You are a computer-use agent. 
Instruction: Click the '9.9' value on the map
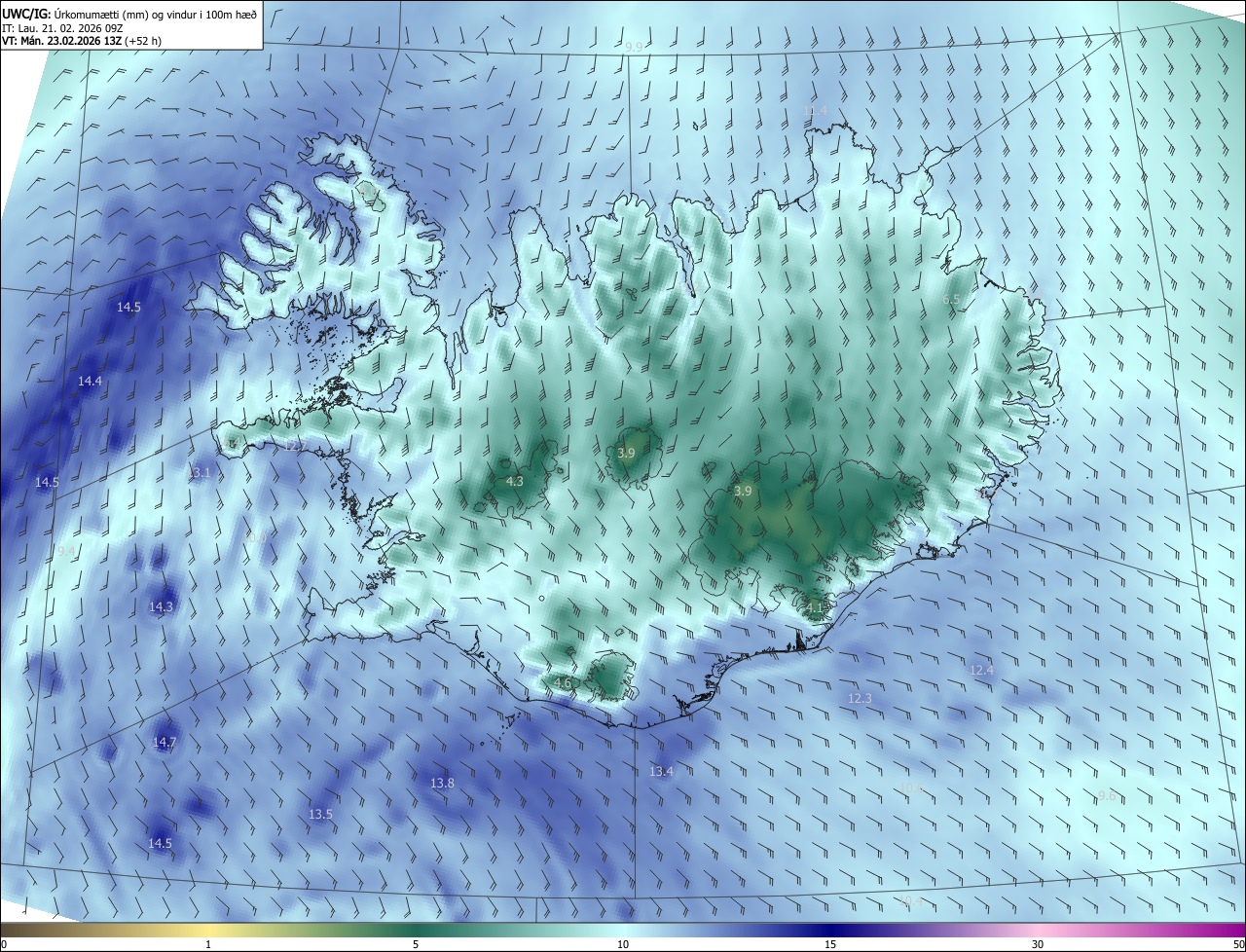point(634,47)
